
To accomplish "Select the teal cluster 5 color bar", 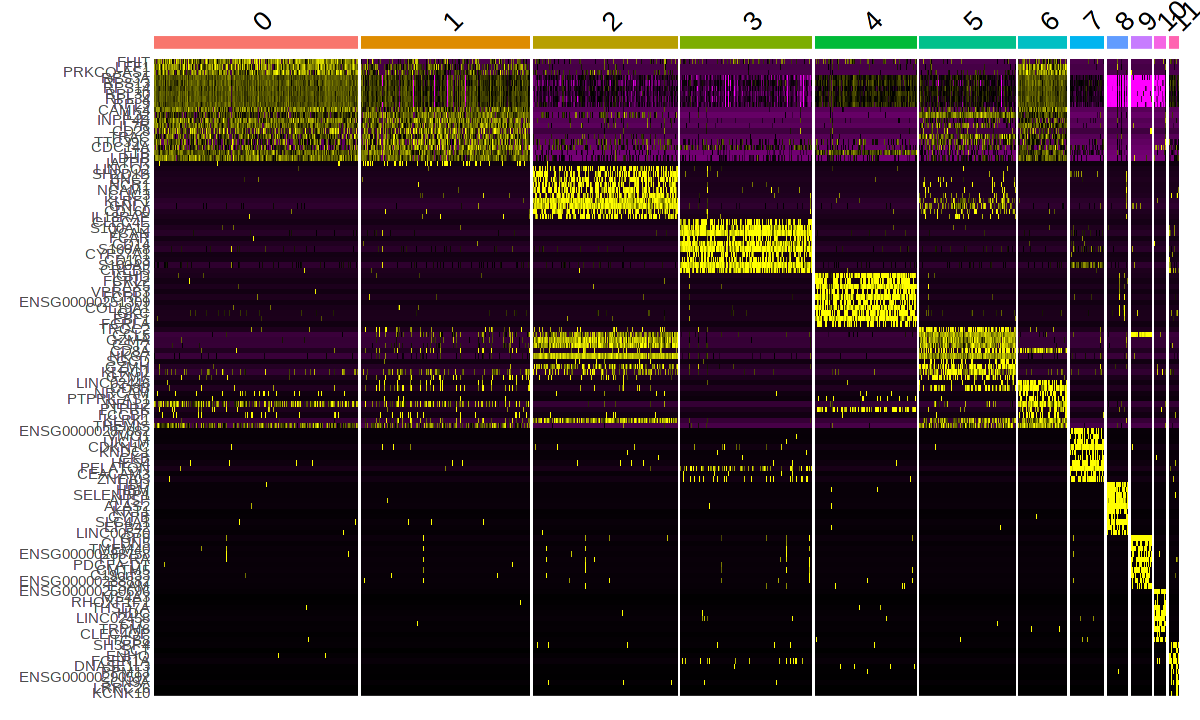I will coord(967,42).
